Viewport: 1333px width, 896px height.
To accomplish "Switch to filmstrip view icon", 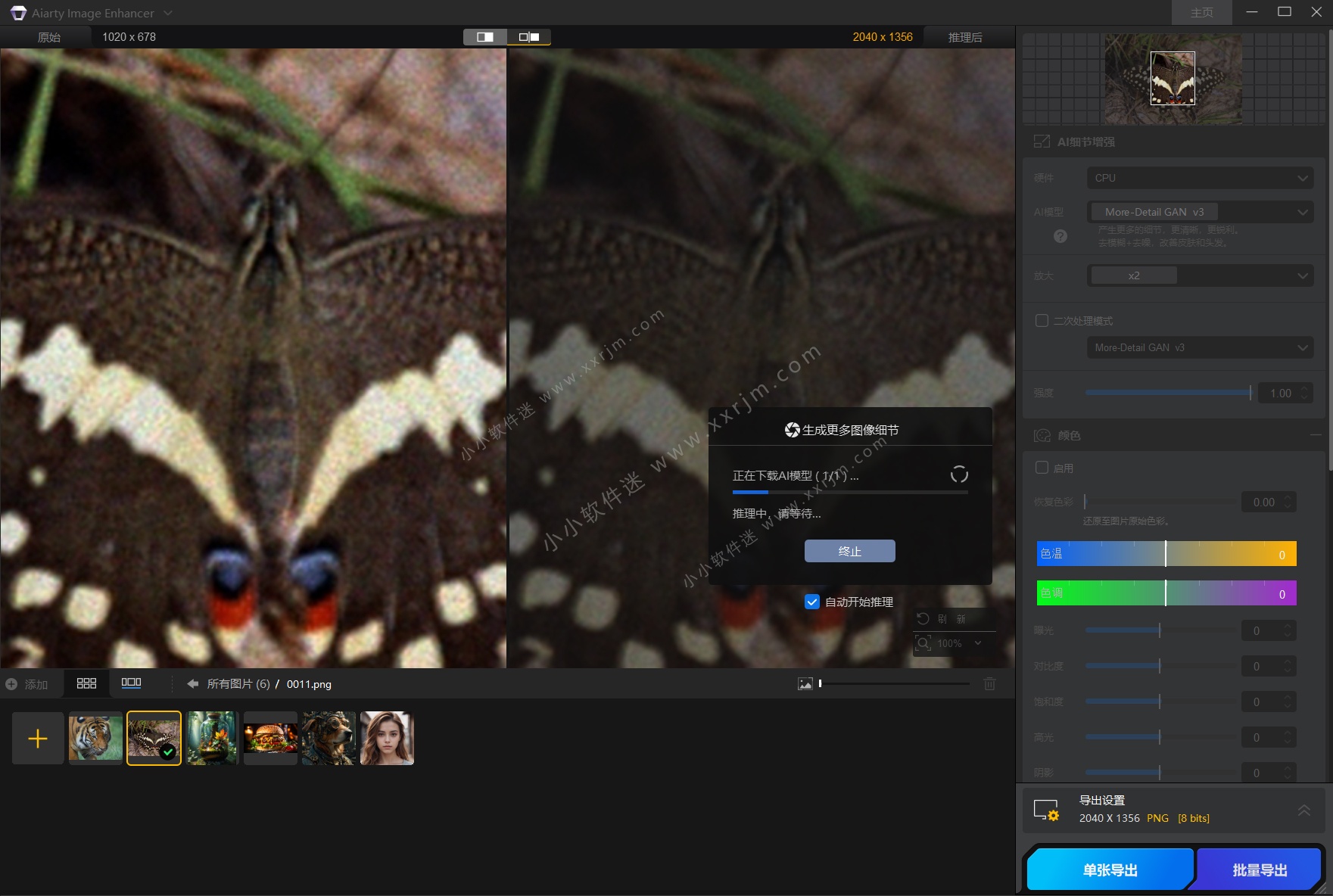I will pos(131,683).
